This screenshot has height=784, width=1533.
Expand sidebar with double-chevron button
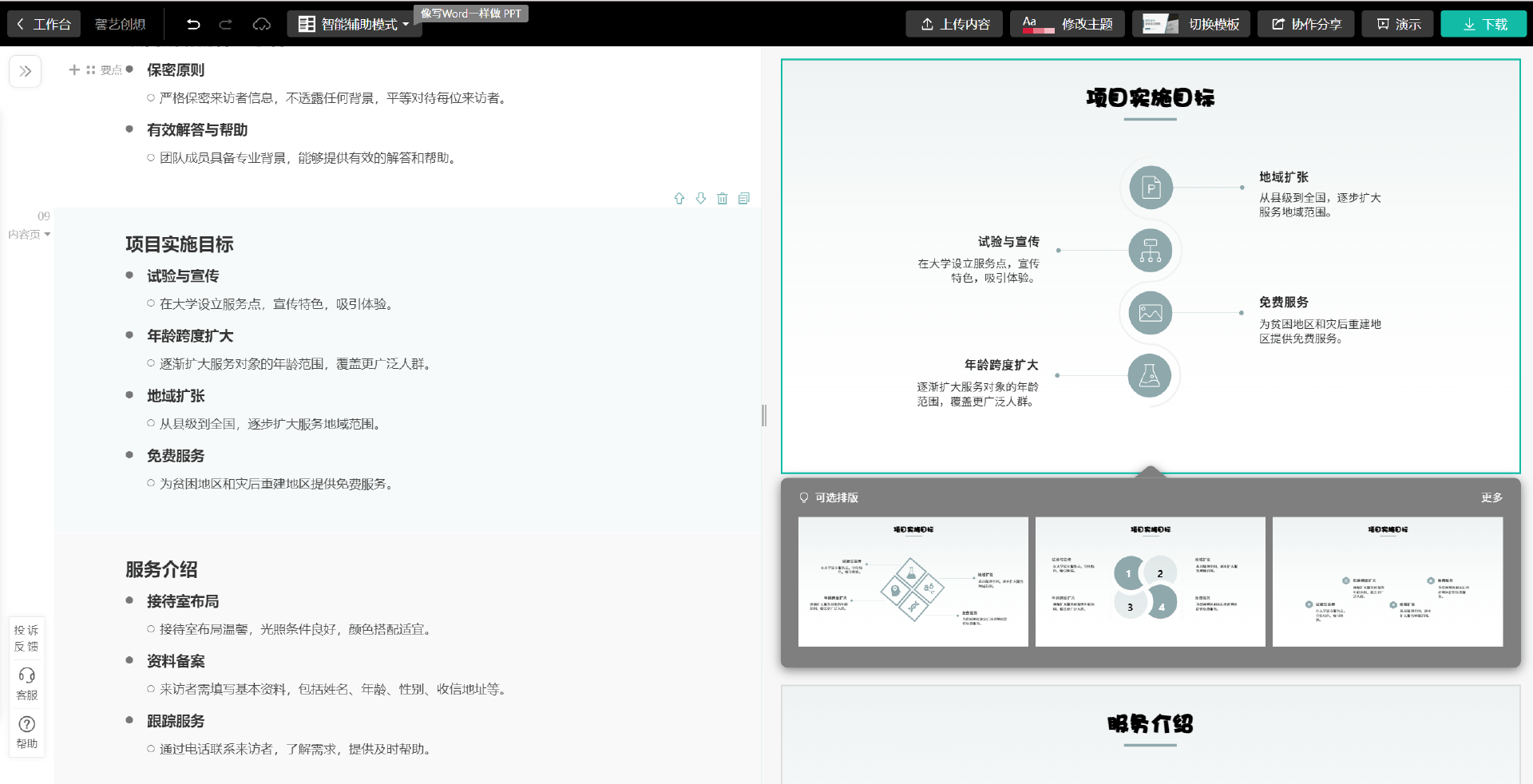click(x=25, y=71)
